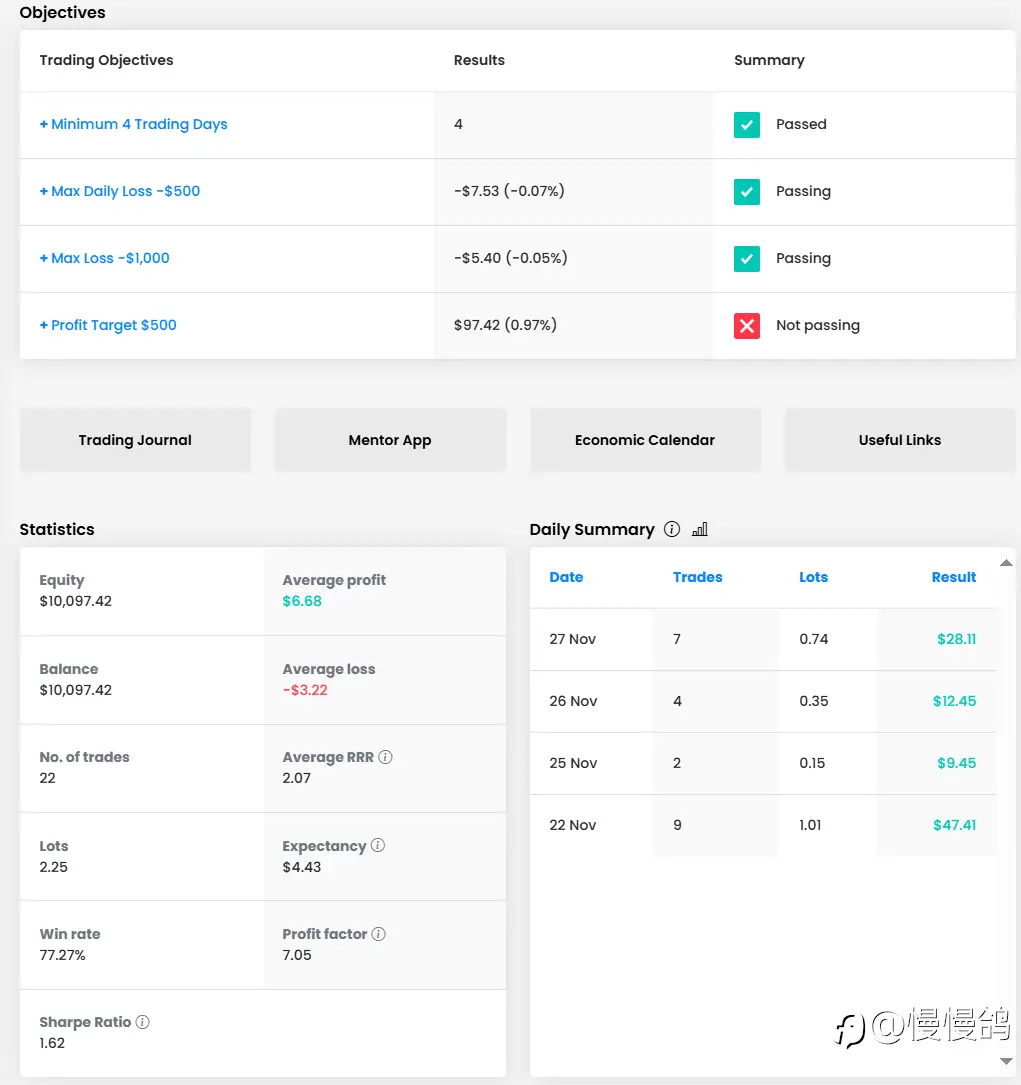Sort Daily Summary by Trades column

pos(697,577)
